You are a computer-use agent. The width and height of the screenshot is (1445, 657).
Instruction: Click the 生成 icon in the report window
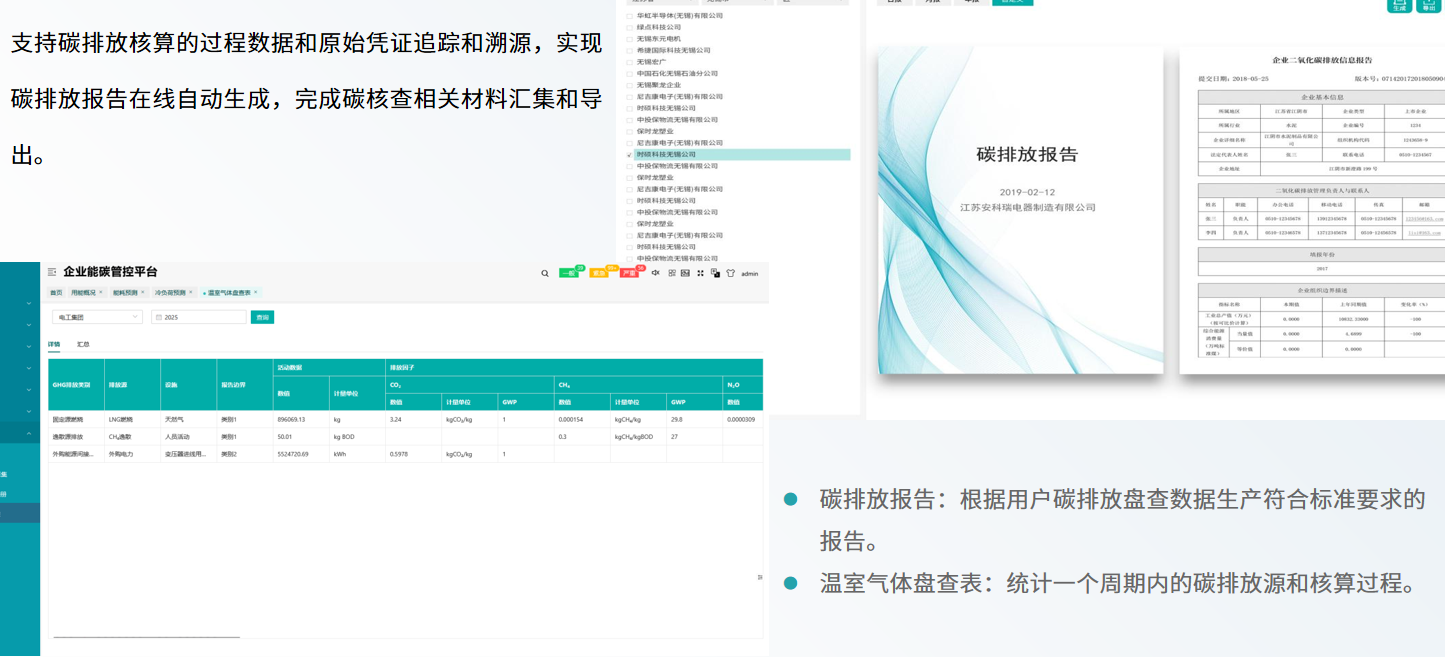(x=1399, y=5)
